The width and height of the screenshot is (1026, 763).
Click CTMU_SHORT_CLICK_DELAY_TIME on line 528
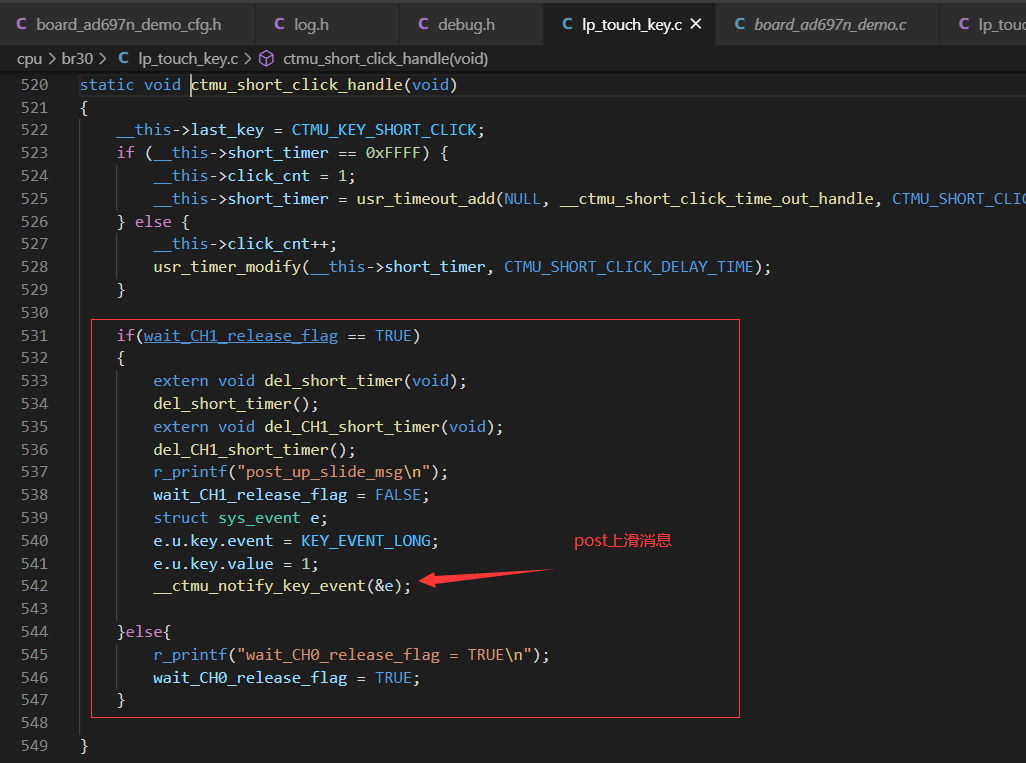click(x=628, y=267)
